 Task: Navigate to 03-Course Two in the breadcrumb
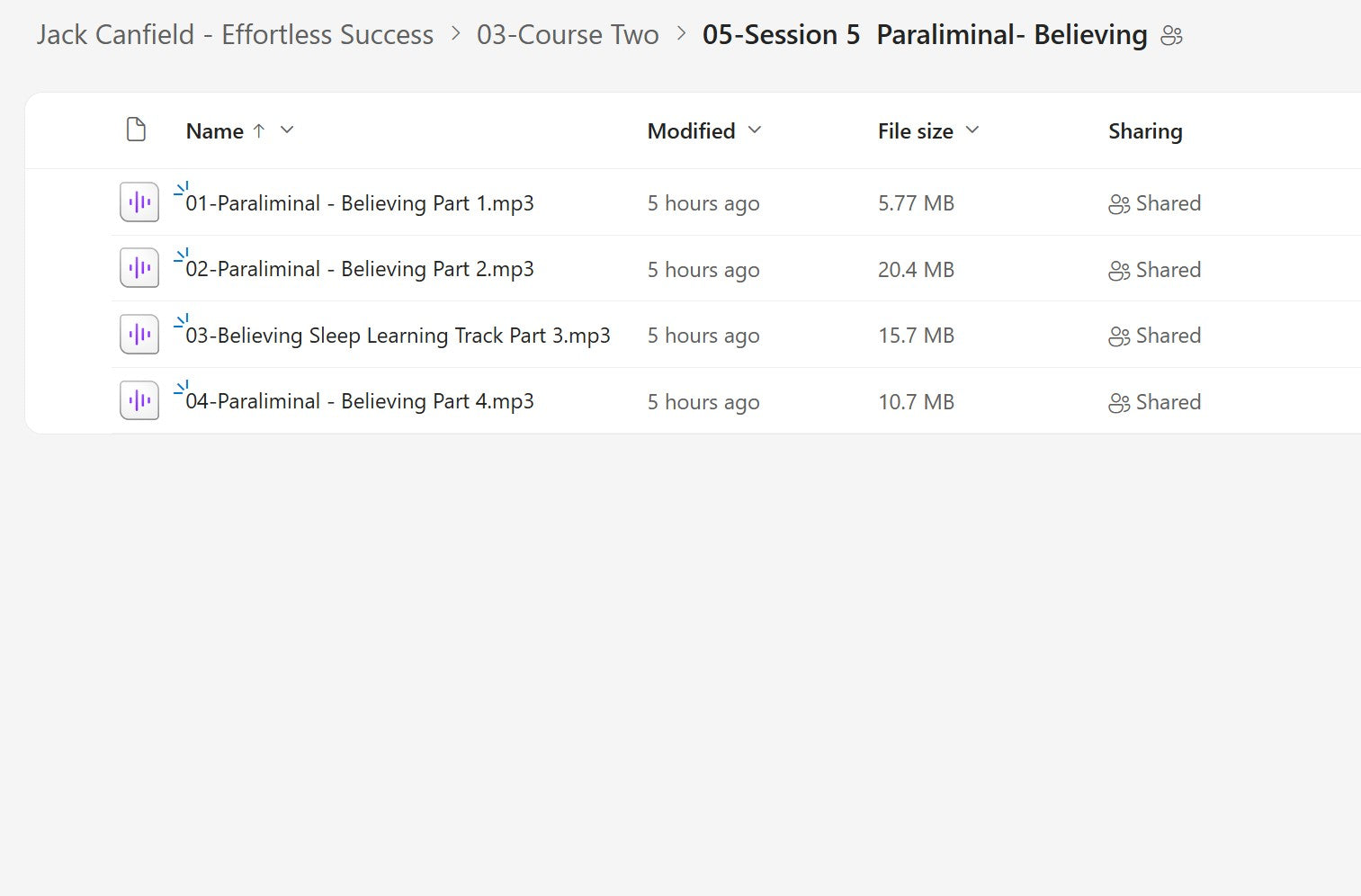(569, 34)
